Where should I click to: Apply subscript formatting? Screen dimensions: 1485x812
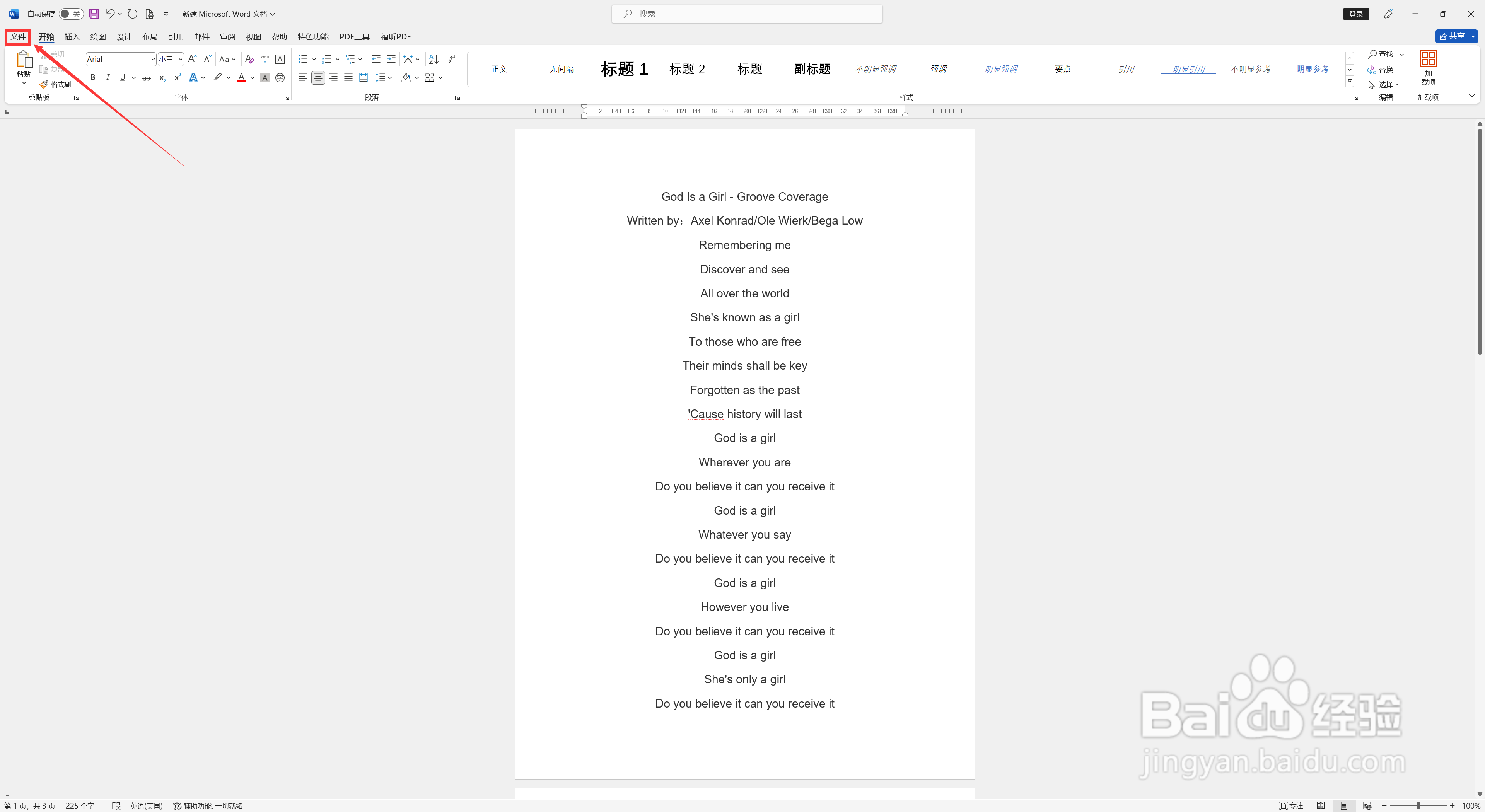click(x=162, y=78)
